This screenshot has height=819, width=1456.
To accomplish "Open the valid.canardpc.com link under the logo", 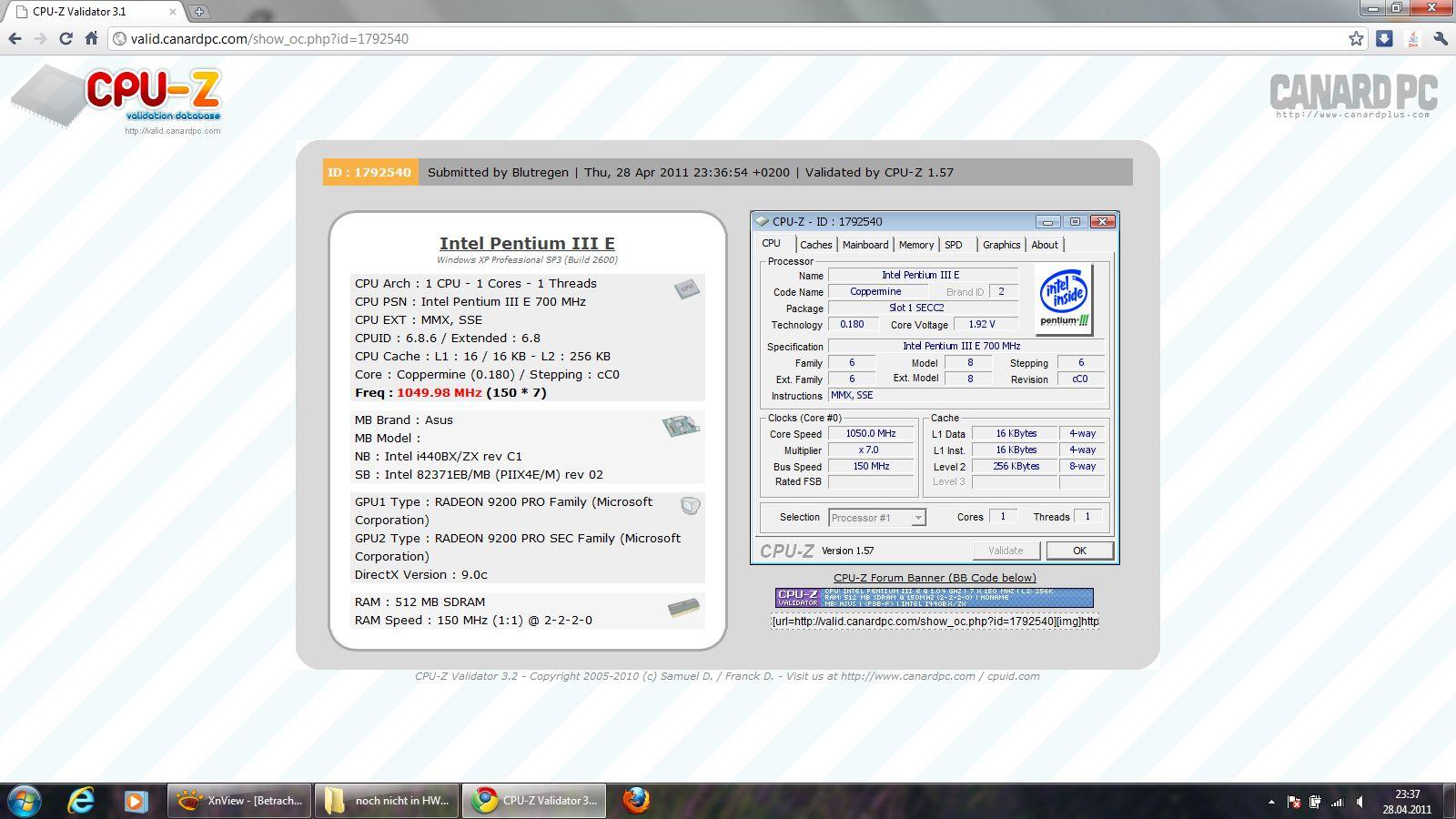I will pos(173,131).
